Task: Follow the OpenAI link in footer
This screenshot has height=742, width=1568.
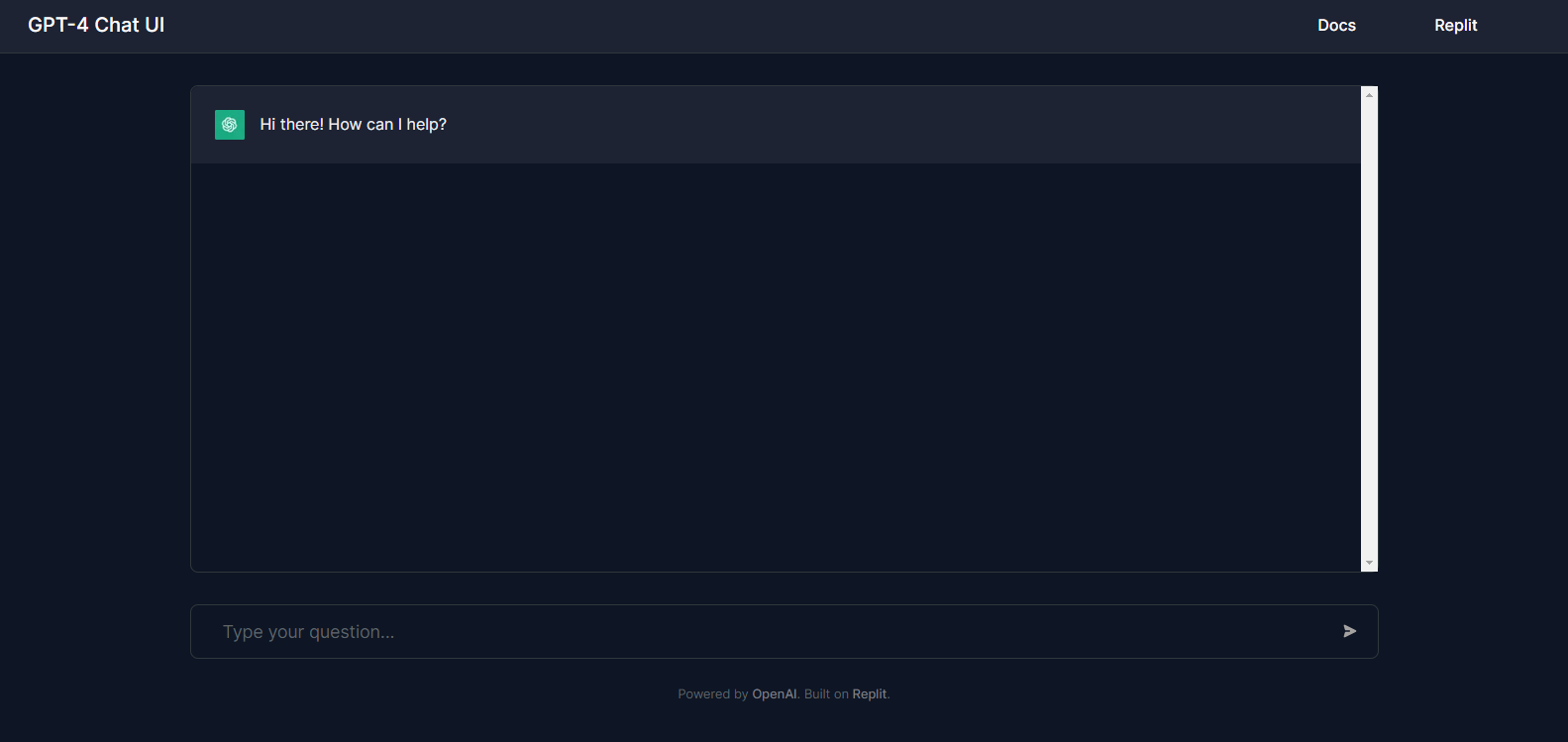Action: pyautogui.click(x=774, y=694)
